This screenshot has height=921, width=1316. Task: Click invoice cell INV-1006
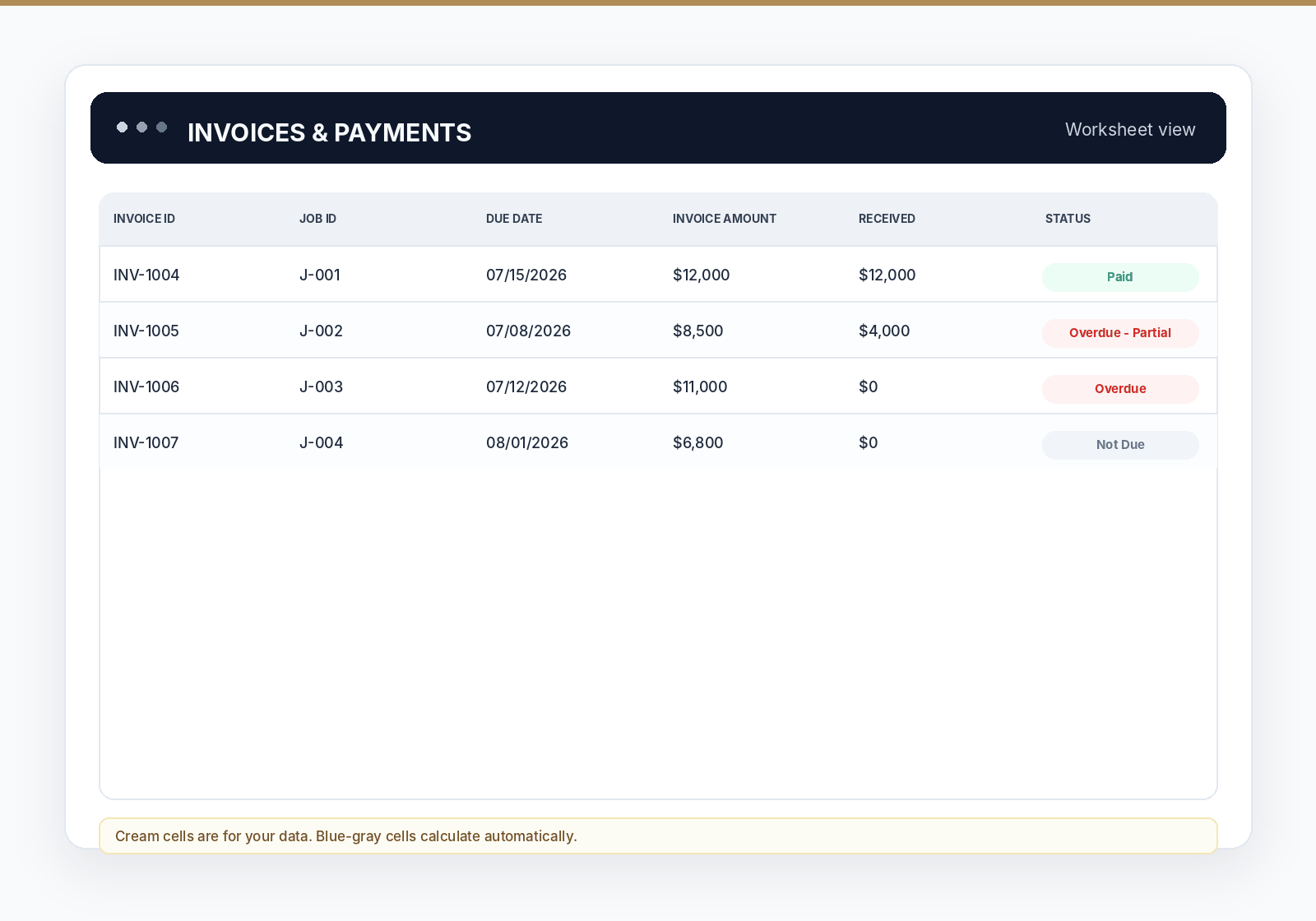coord(146,386)
